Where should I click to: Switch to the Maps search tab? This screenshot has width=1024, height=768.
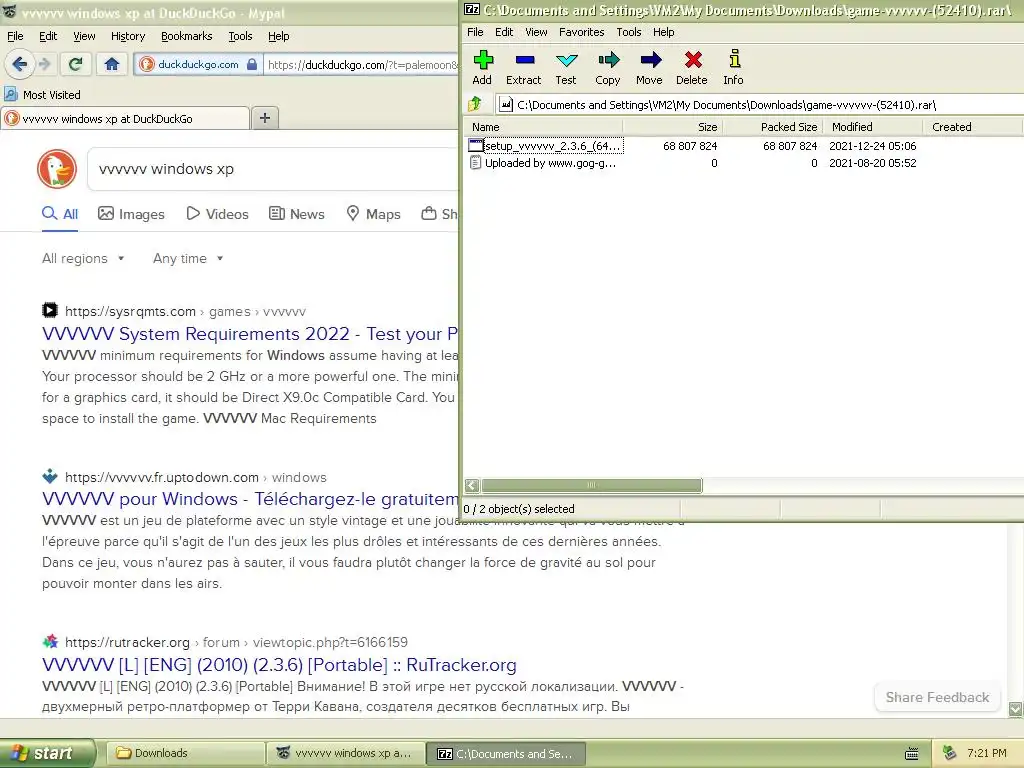point(373,214)
